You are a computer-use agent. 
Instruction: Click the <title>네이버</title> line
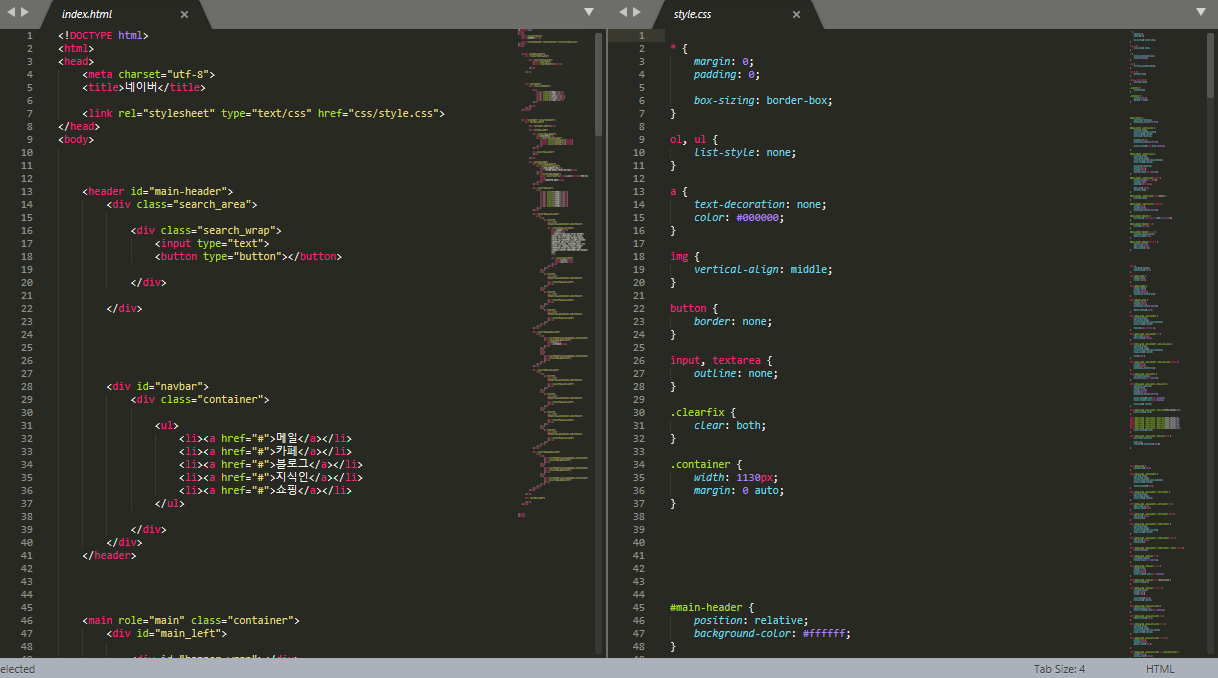pos(145,87)
